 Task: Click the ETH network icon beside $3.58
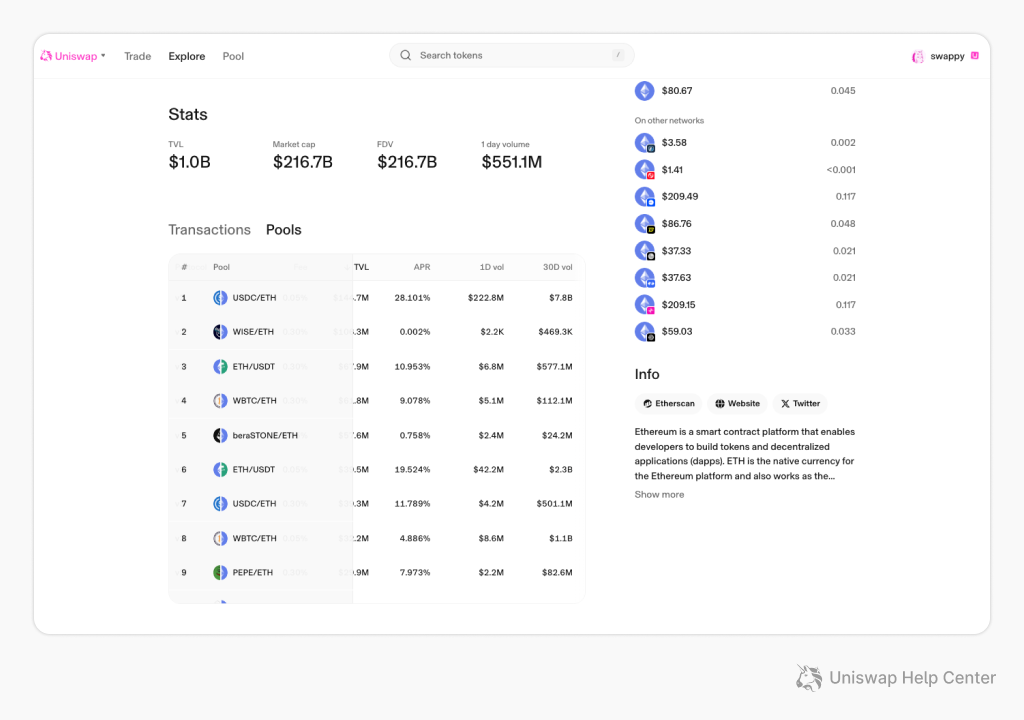tap(645, 143)
